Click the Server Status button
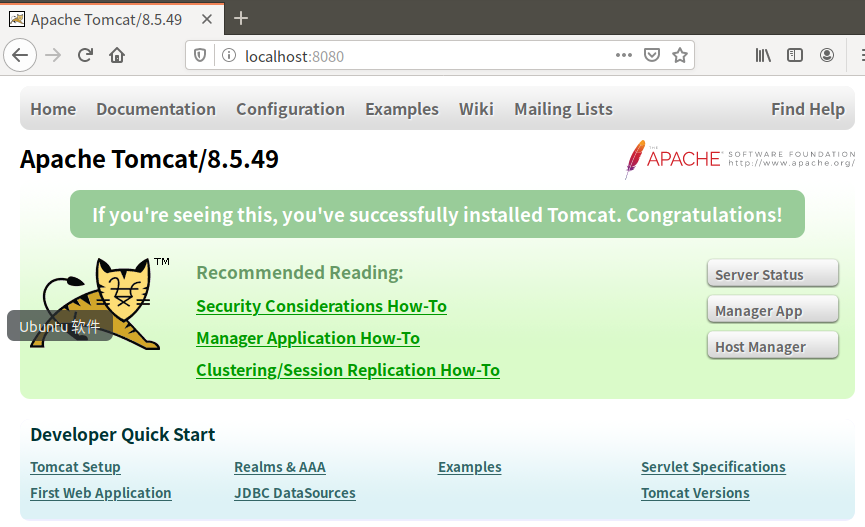This screenshot has height=527, width=865. tap(773, 273)
